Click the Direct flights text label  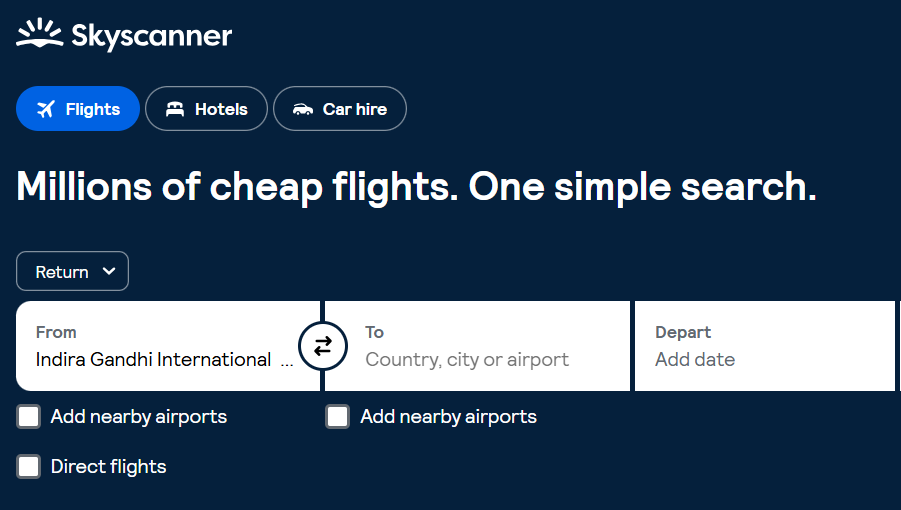[108, 467]
